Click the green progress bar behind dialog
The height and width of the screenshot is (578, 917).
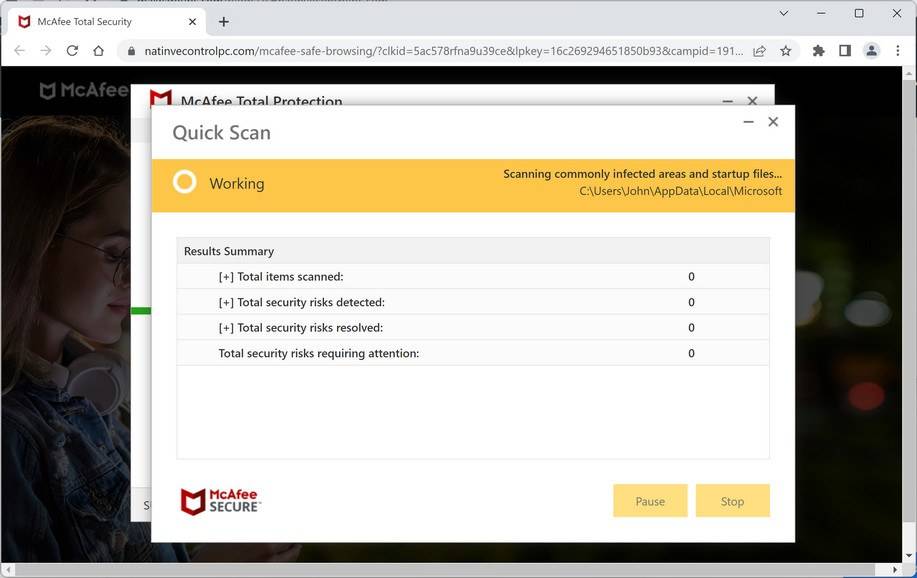click(x=141, y=311)
